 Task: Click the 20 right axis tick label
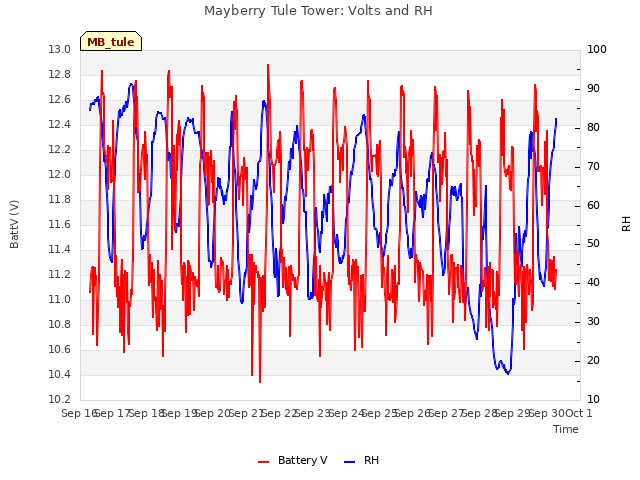pos(593,360)
